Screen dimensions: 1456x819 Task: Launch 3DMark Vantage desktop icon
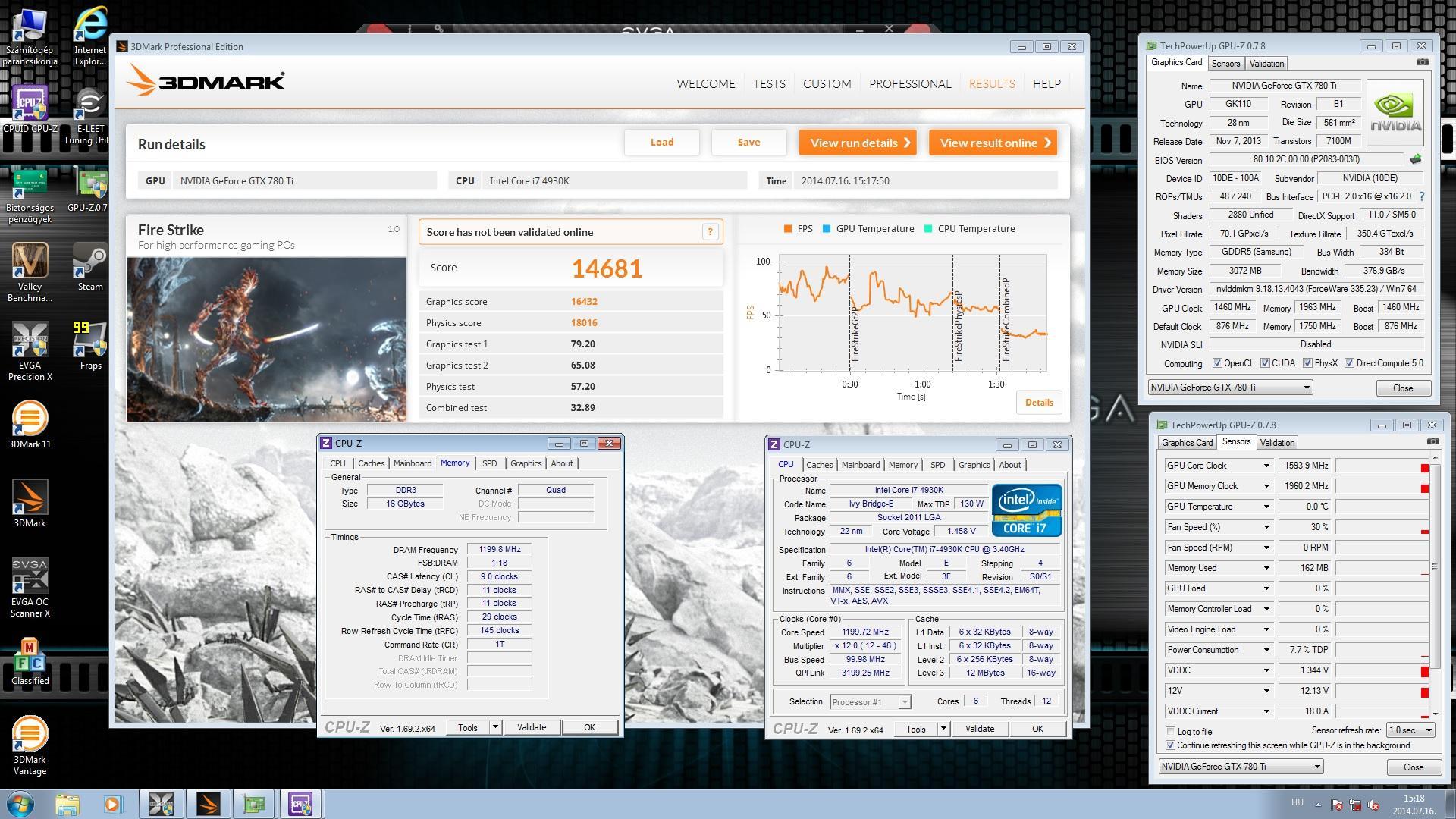(x=30, y=745)
